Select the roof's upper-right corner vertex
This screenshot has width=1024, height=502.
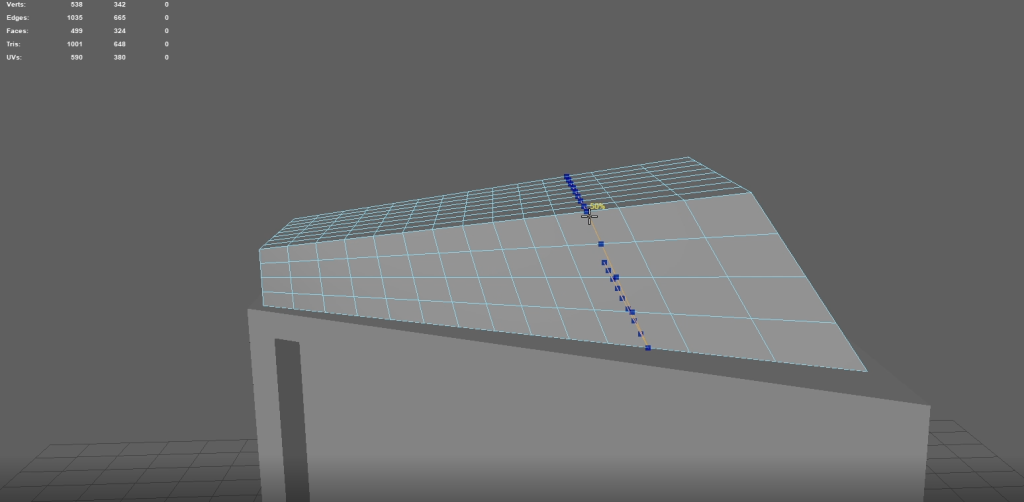click(752, 189)
